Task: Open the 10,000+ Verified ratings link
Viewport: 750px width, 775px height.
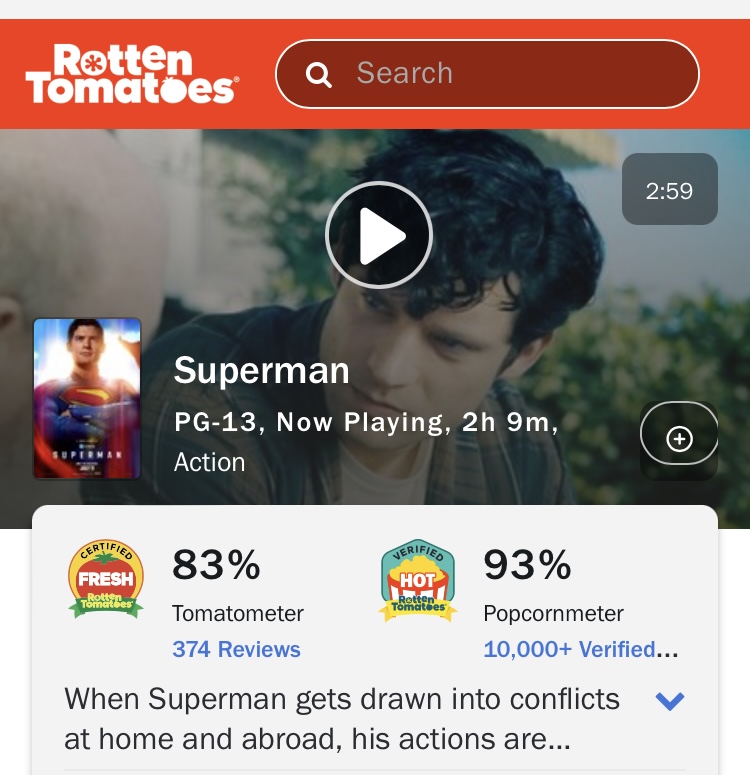Action: (581, 649)
